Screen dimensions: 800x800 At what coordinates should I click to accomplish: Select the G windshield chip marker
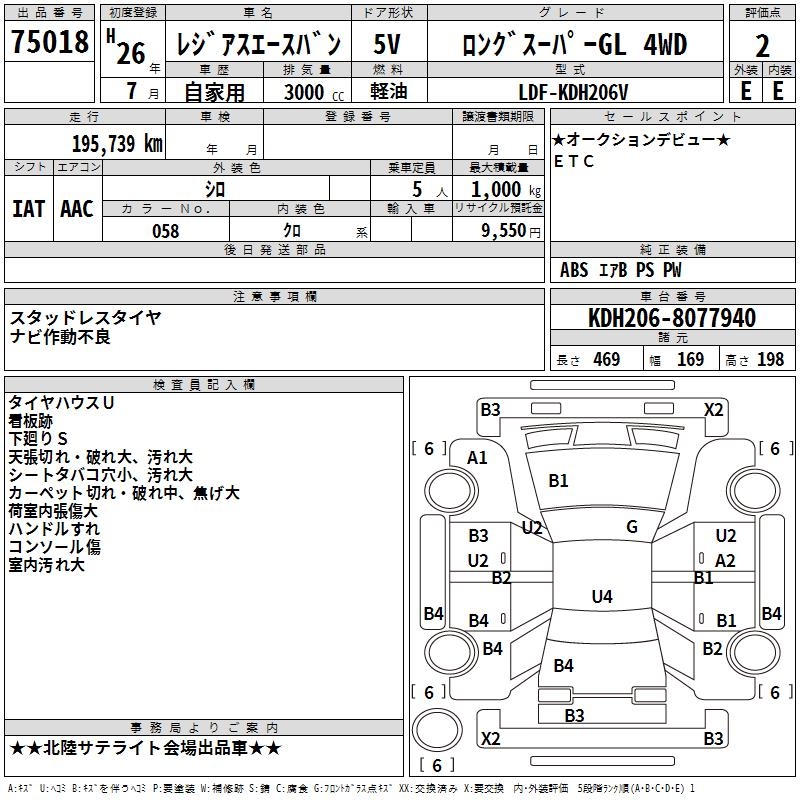[631, 527]
